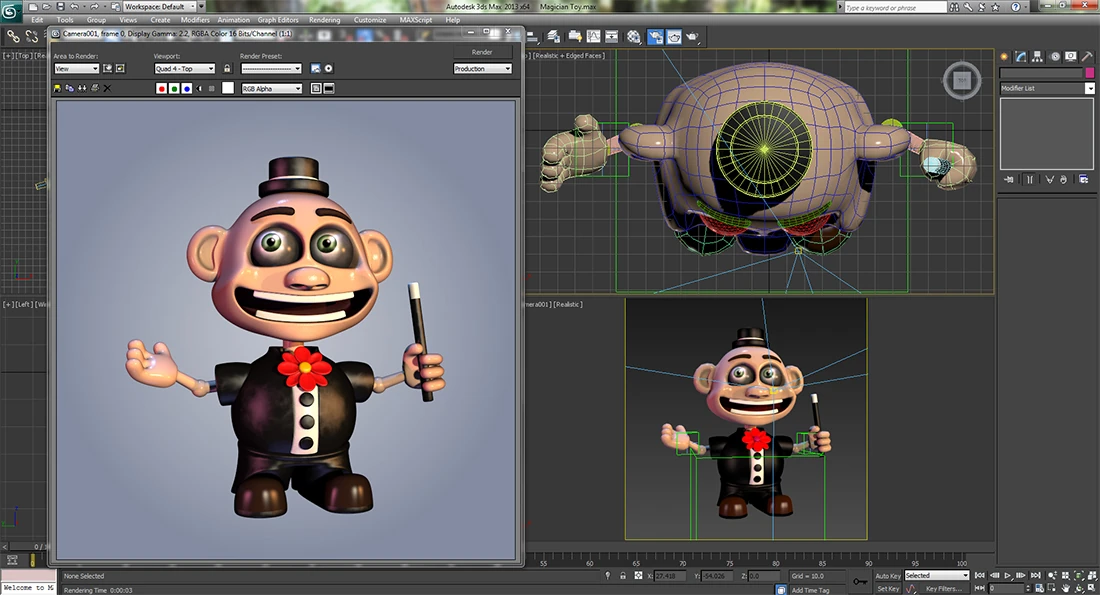The width and height of the screenshot is (1100, 595).
Task: Open the Utilities hammer panel icon
Action: pos(1088,56)
